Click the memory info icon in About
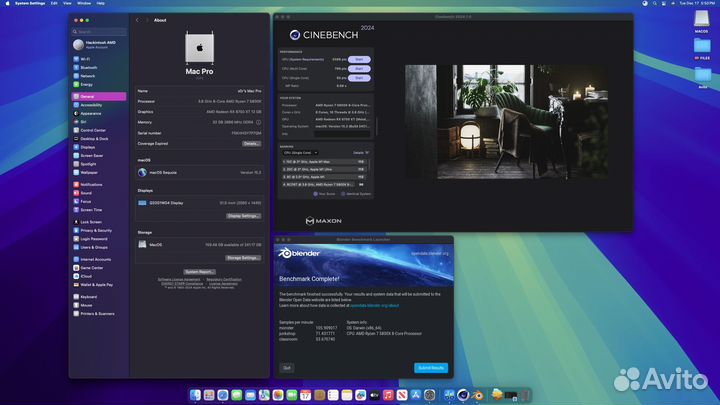 259,123
